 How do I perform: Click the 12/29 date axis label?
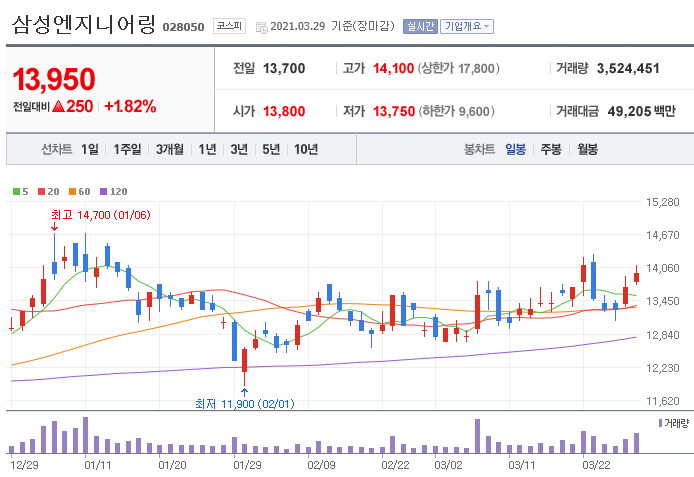pos(24,465)
